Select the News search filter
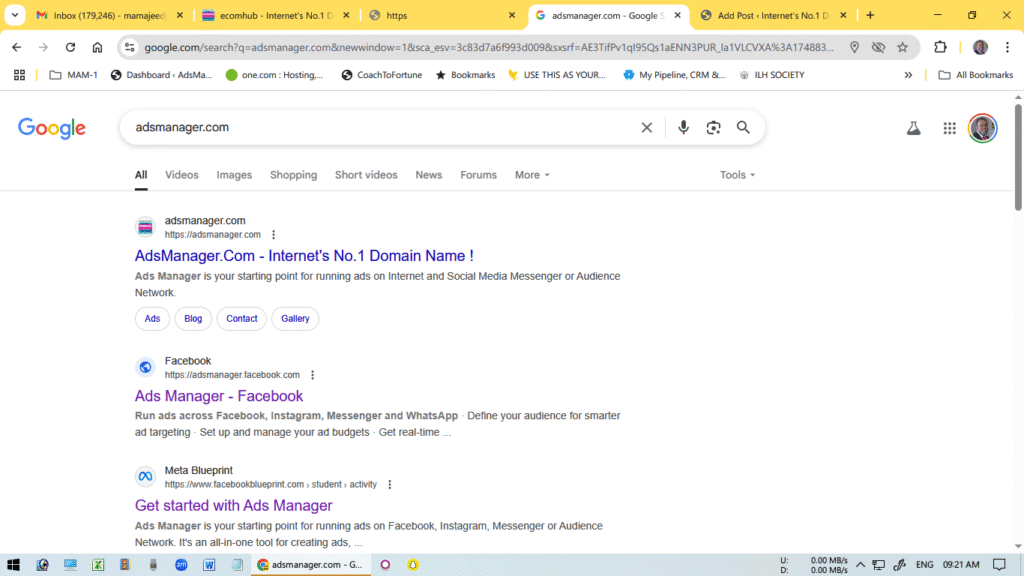 pyautogui.click(x=428, y=175)
